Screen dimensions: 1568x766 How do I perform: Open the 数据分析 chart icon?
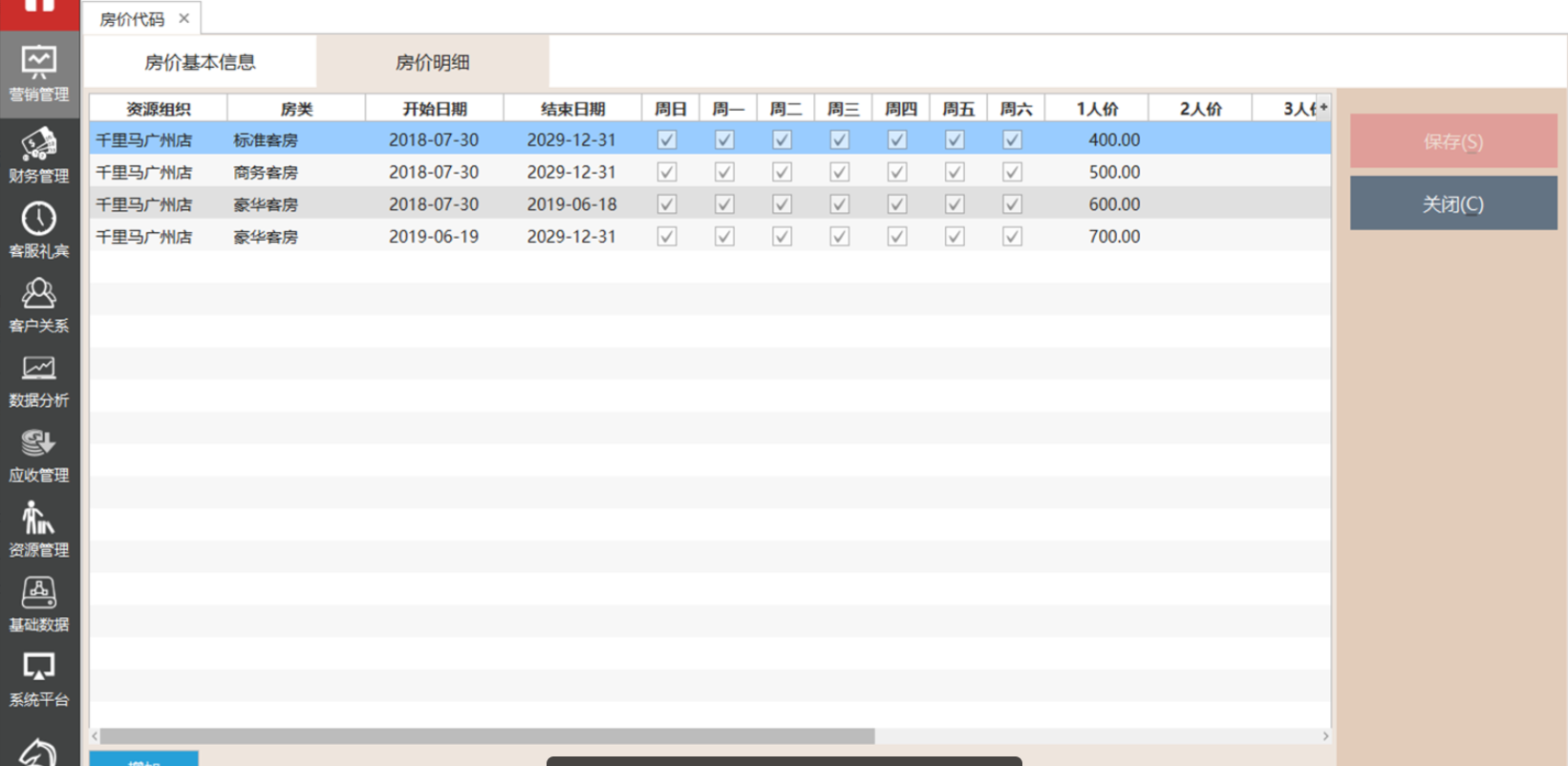click(38, 379)
